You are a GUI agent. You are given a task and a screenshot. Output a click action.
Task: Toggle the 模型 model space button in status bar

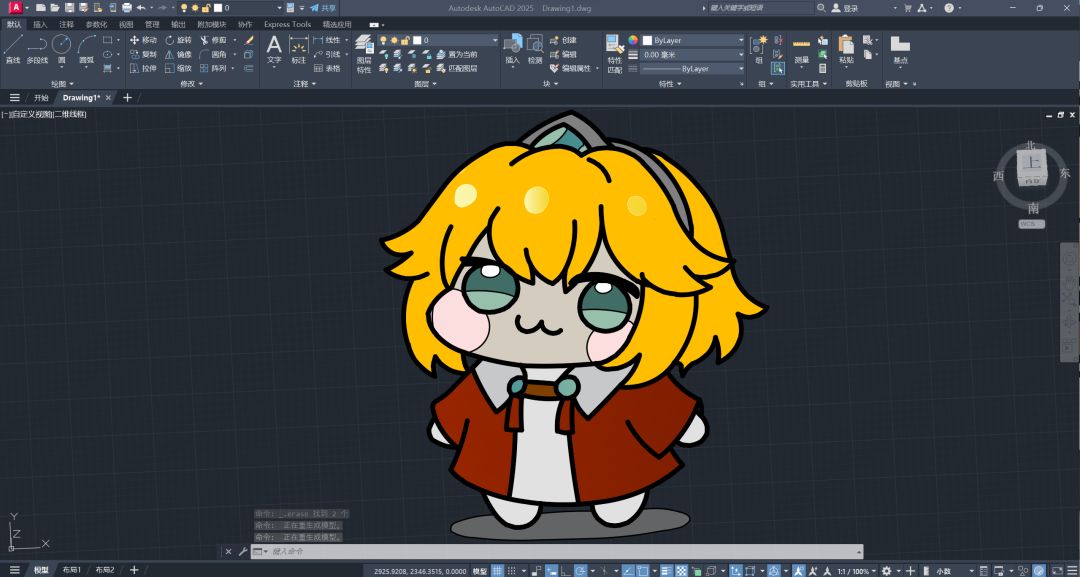(x=479, y=571)
